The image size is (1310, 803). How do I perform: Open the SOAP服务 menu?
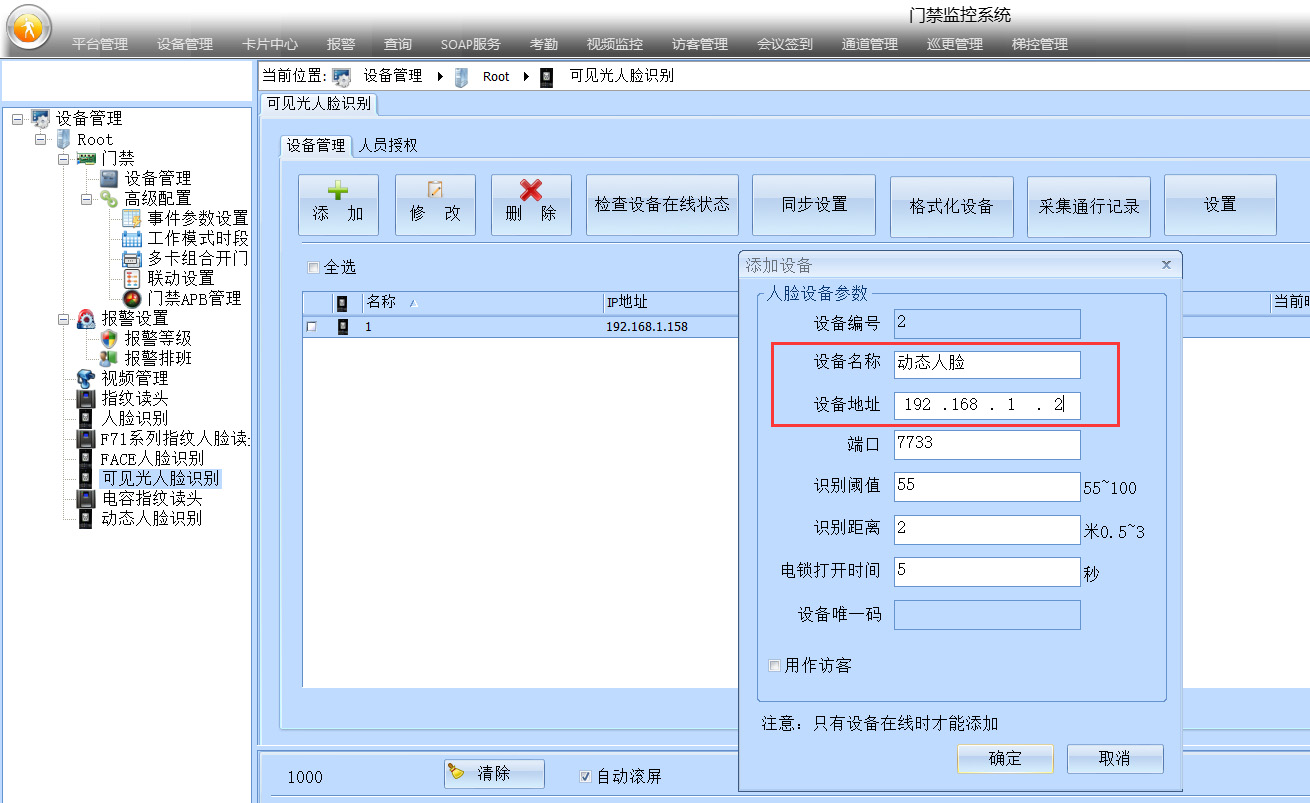pos(471,44)
